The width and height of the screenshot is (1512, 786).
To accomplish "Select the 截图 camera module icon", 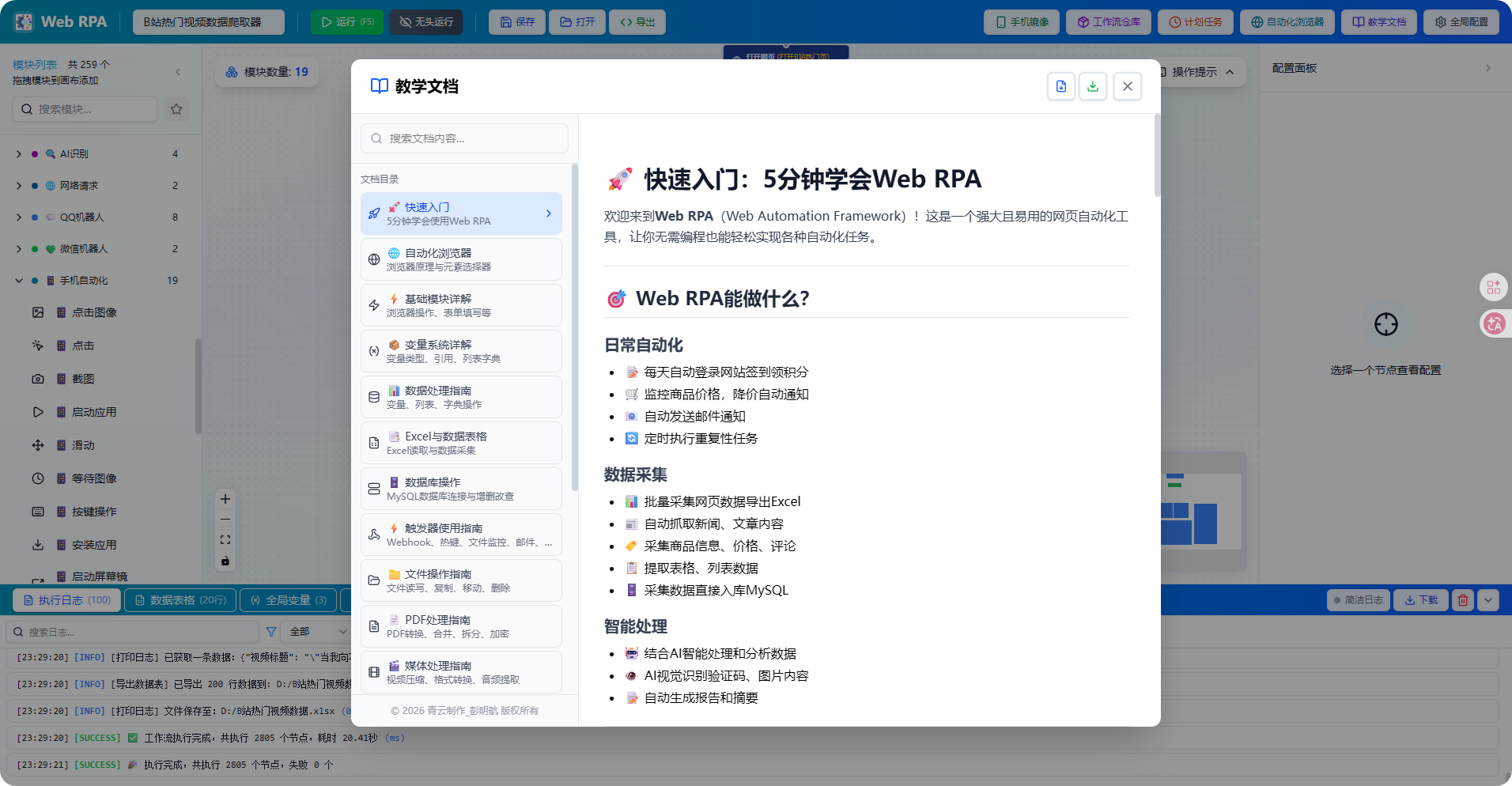I will (x=37, y=379).
